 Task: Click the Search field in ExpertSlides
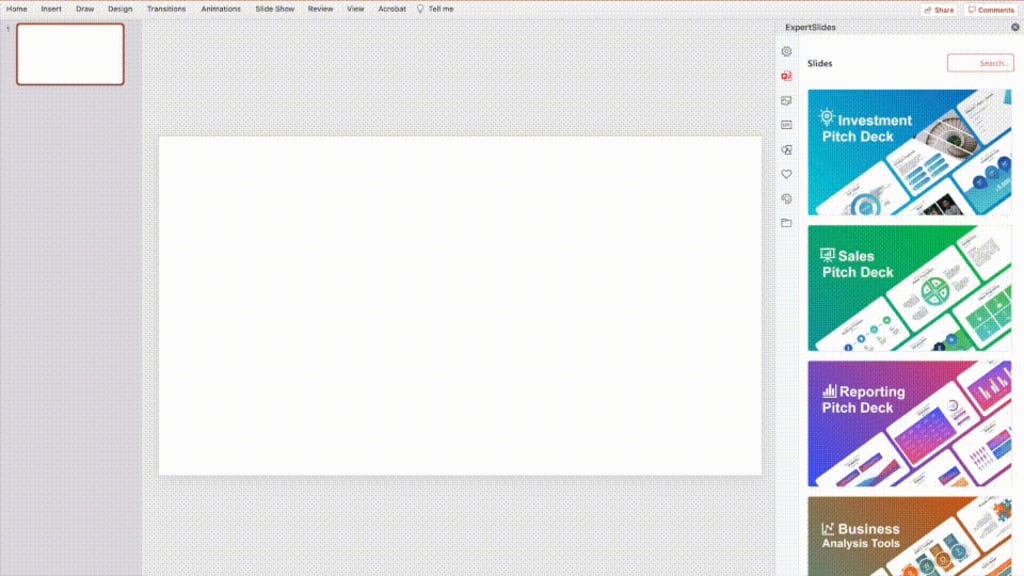(x=980, y=63)
